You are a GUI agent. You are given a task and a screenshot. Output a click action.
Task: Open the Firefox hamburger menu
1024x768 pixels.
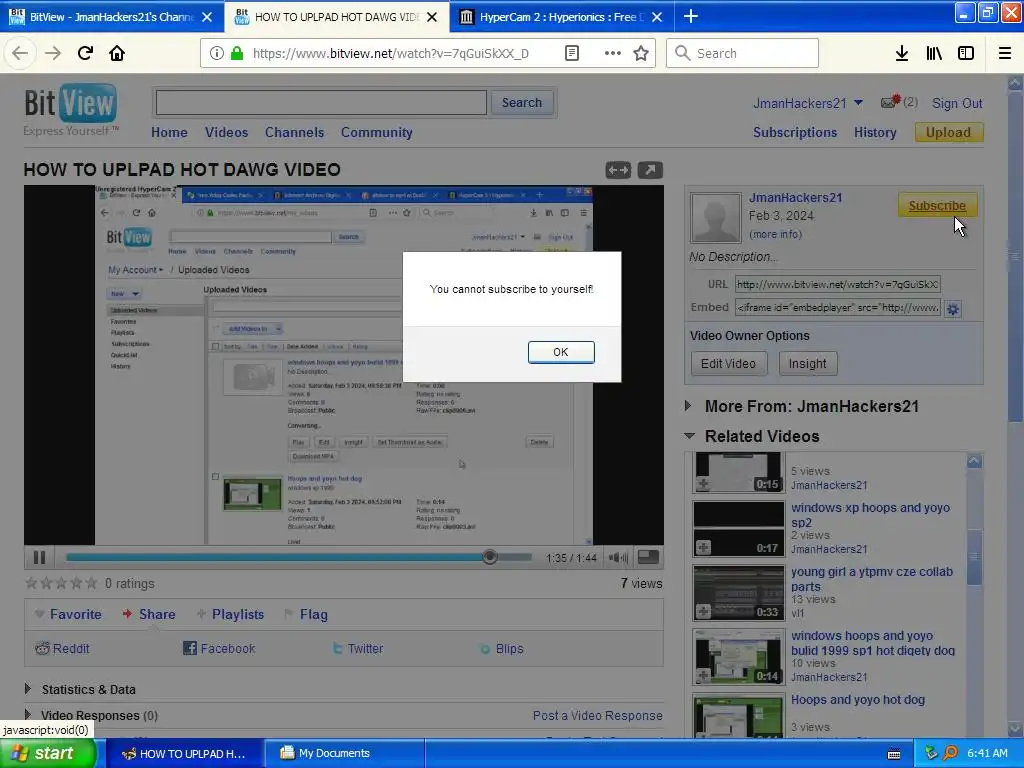1005,53
